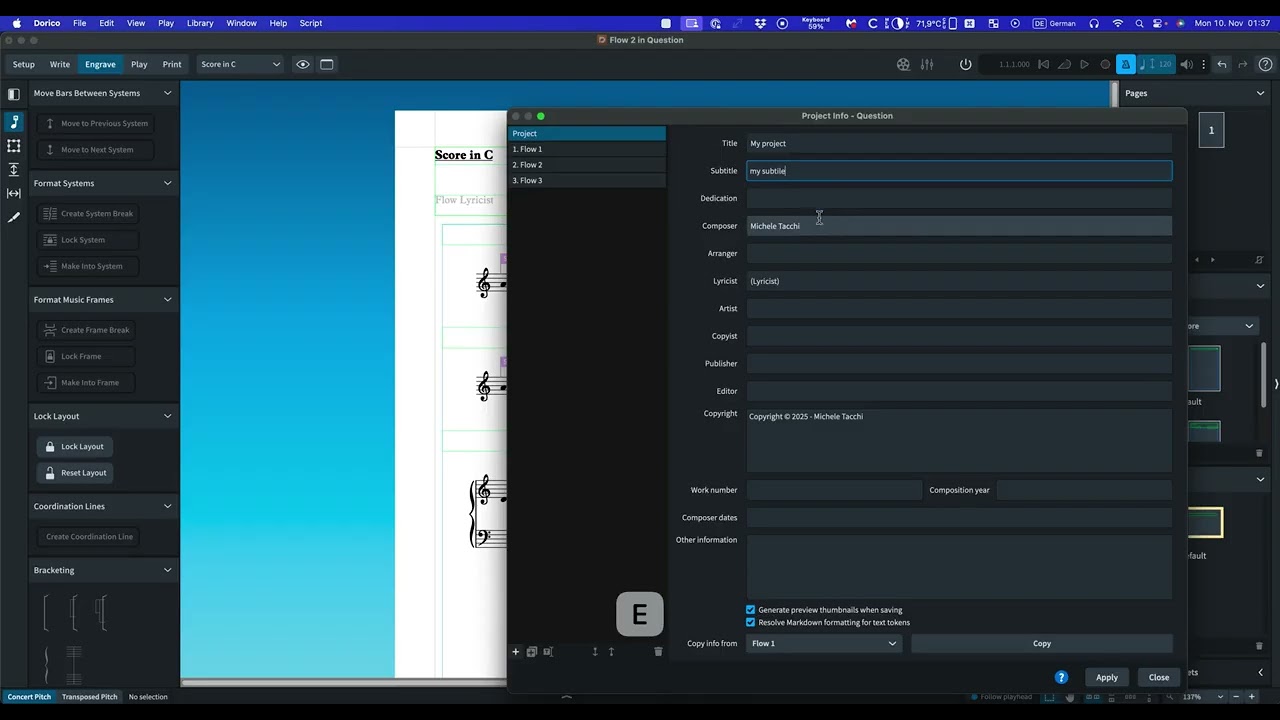1280x720 pixels.
Task: Click the Undo arrow icon
Action: (x=1222, y=64)
